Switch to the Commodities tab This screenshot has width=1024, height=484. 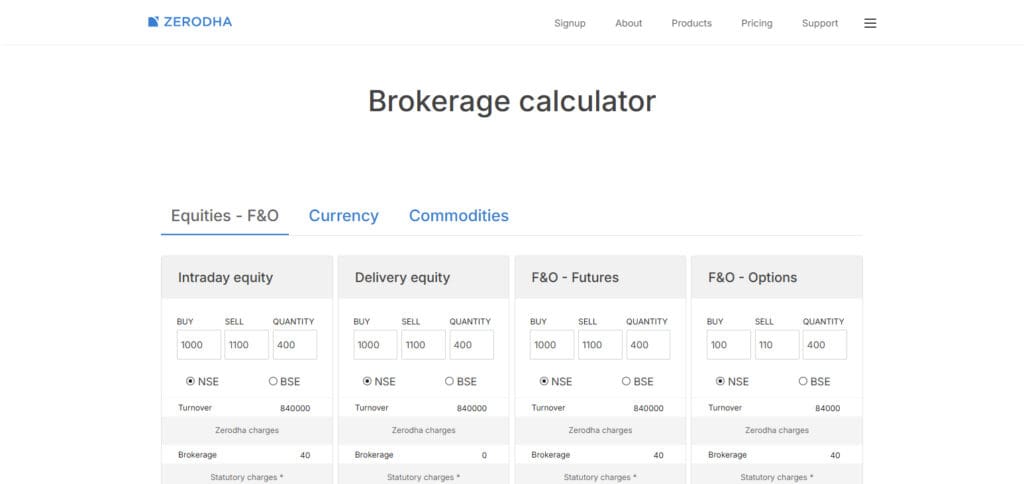[x=458, y=216]
